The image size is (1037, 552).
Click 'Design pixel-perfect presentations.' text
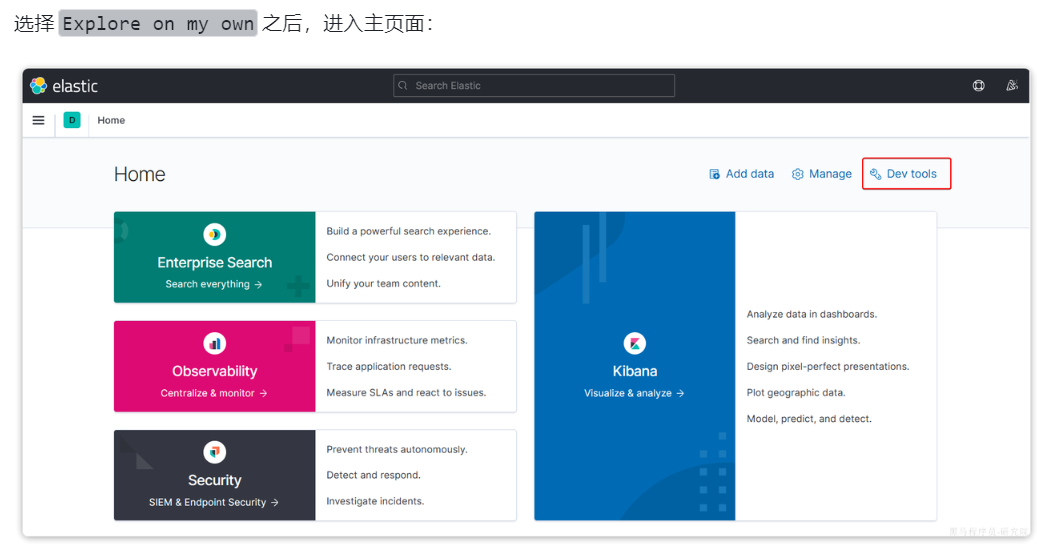click(828, 366)
